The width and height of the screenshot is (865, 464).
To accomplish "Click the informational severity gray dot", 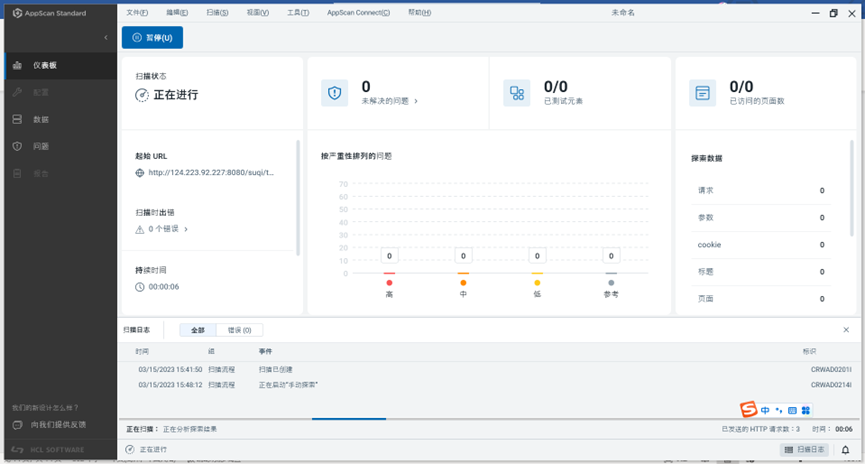I will point(611,283).
